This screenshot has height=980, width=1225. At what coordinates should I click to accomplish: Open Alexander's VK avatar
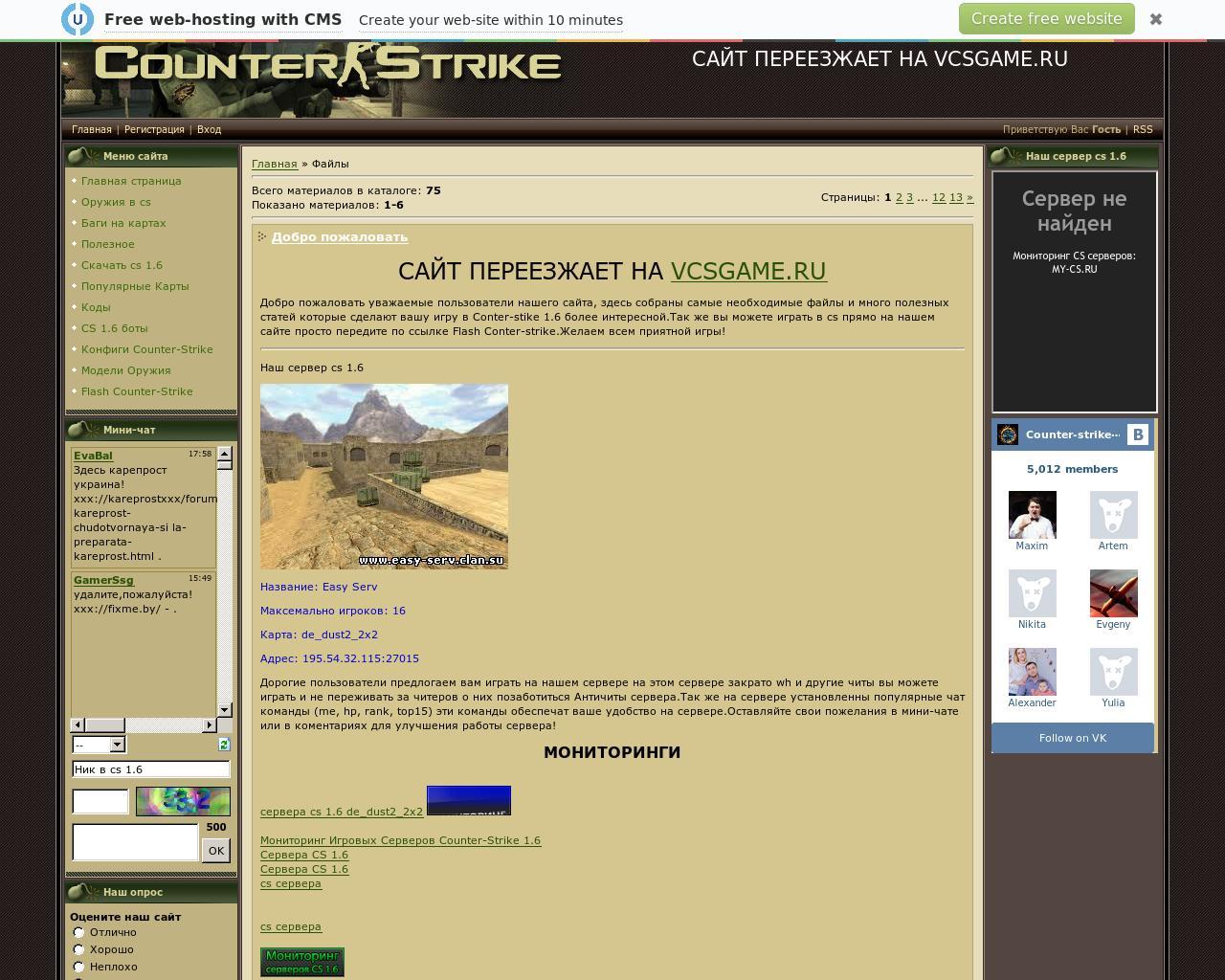(x=1032, y=672)
